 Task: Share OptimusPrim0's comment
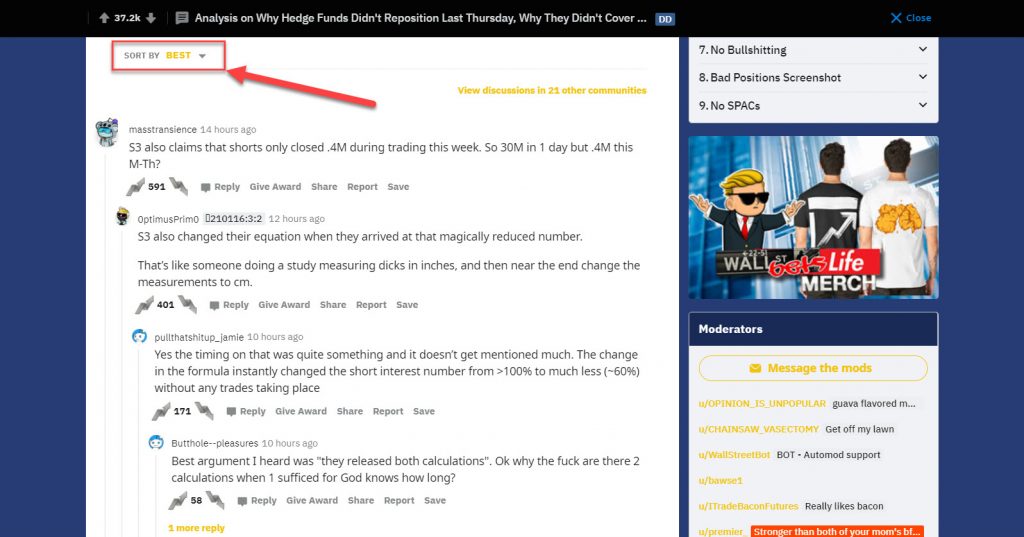point(333,305)
